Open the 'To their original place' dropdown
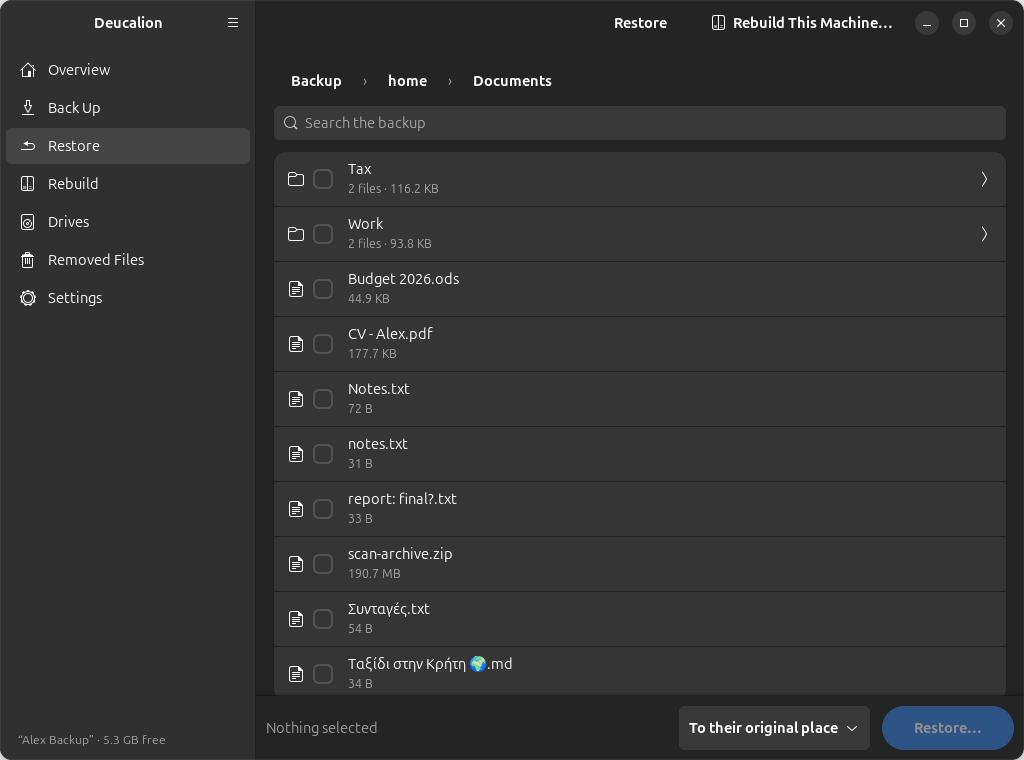Viewport: 1024px width, 760px height. point(774,727)
